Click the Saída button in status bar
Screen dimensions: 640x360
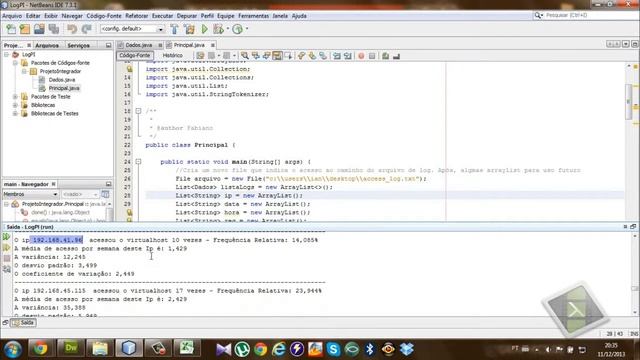click(x=23, y=323)
